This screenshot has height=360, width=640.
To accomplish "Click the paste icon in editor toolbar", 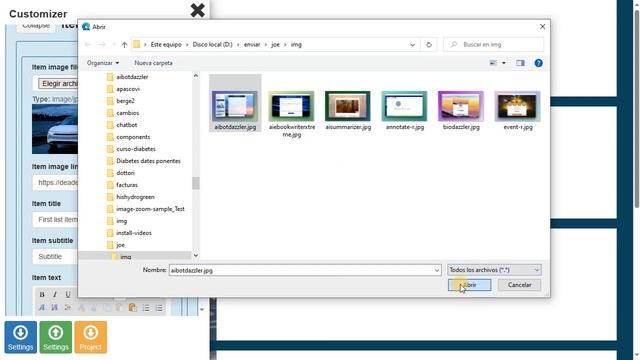I will pyautogui.click(x=132, y=308).
